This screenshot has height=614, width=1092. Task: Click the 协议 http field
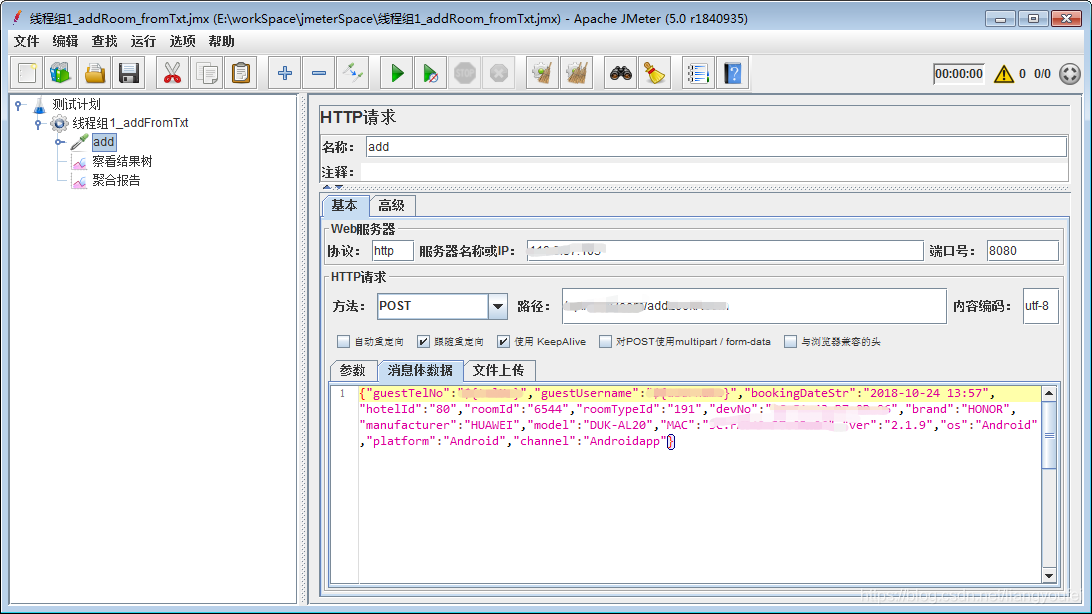pyautogui.click(x=393, y=251)
